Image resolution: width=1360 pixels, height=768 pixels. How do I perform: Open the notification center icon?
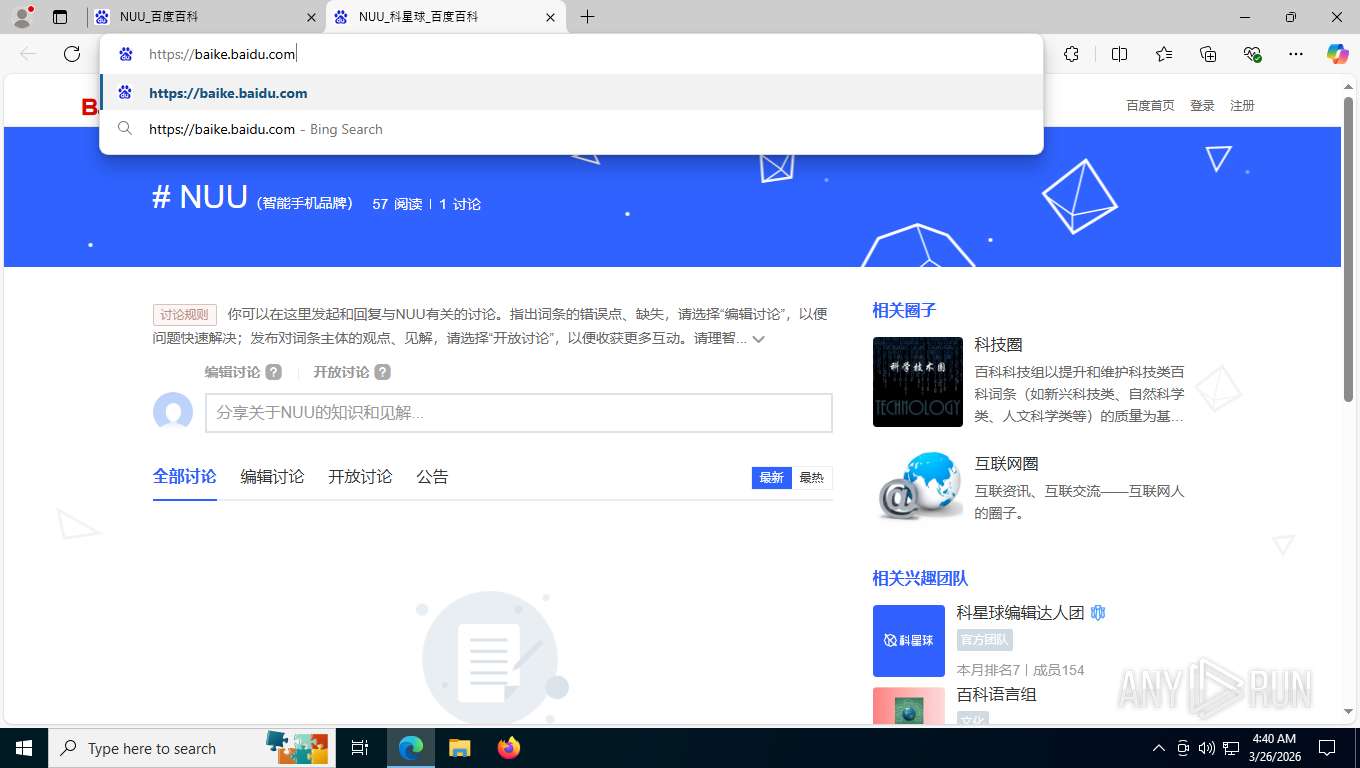(x=1327, y=748)
